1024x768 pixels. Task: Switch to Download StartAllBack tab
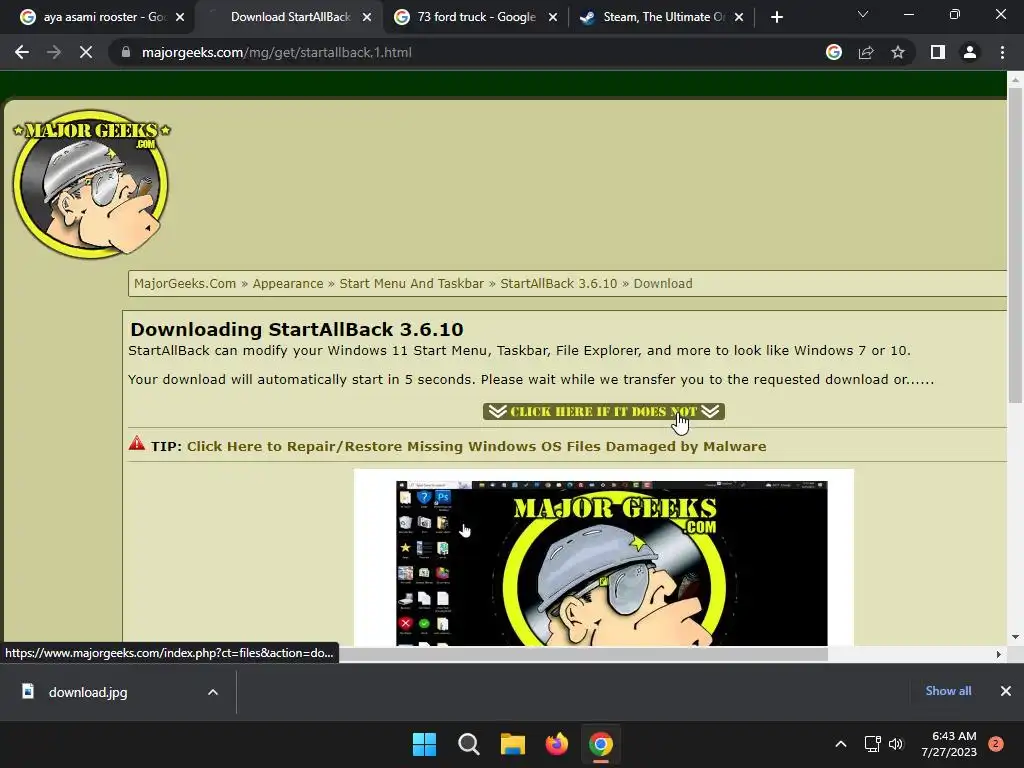click(x=291, y=17)
